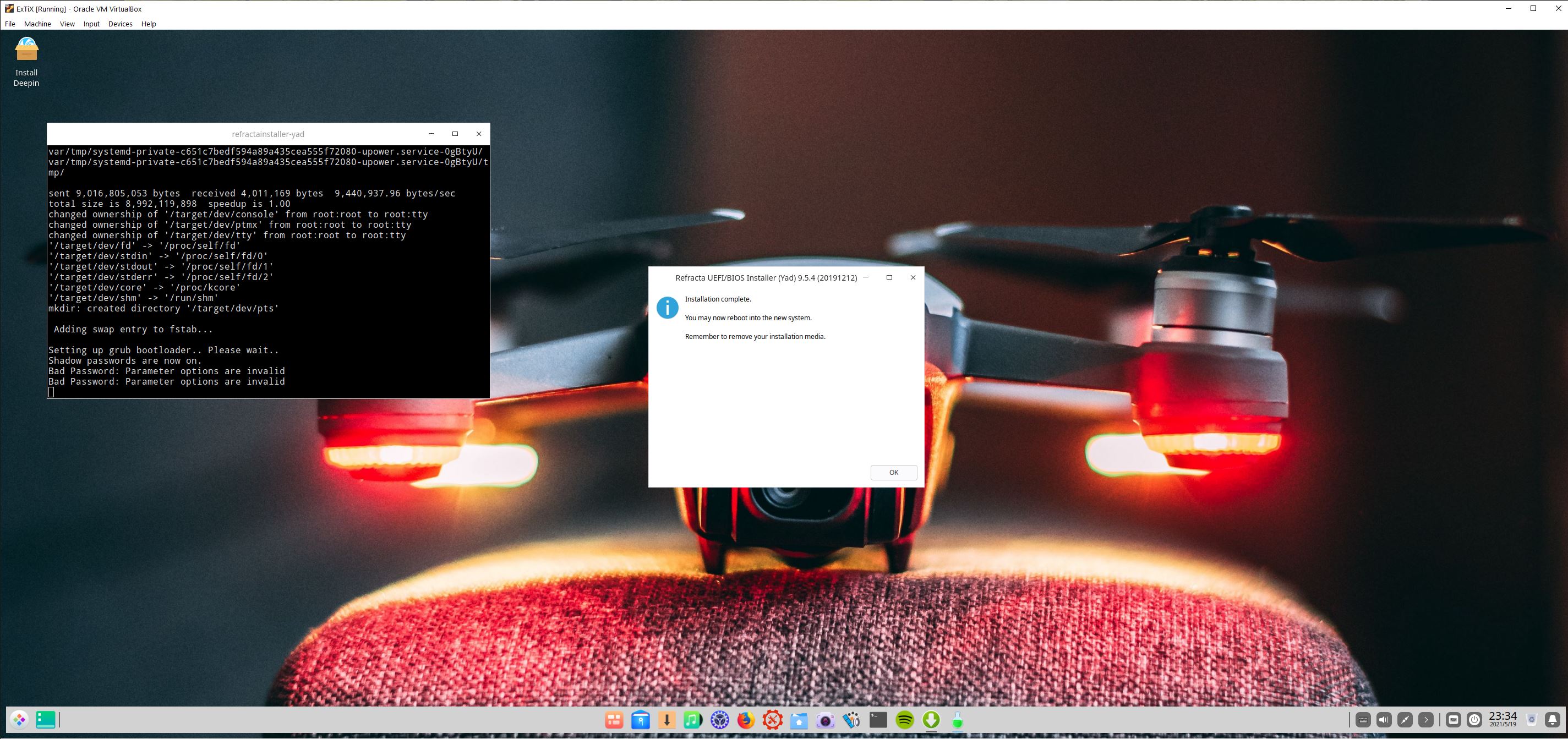The height and width of the screenshot is (739, 1568).
Task: Click the refractainstaller-yad title bar
Action: pyautogui.click(x=268, y=134)
